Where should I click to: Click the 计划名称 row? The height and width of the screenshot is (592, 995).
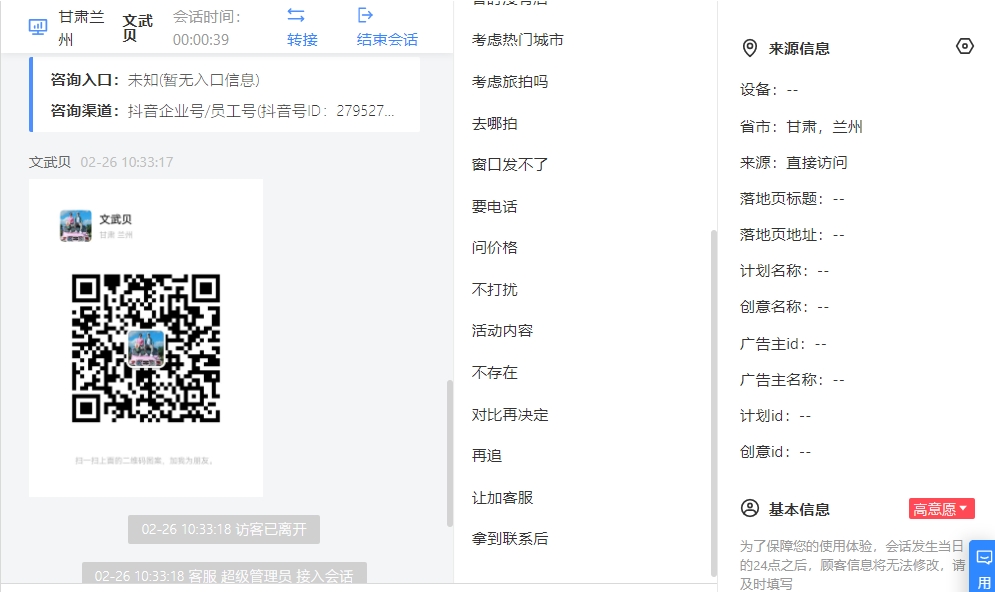point(784,272)
